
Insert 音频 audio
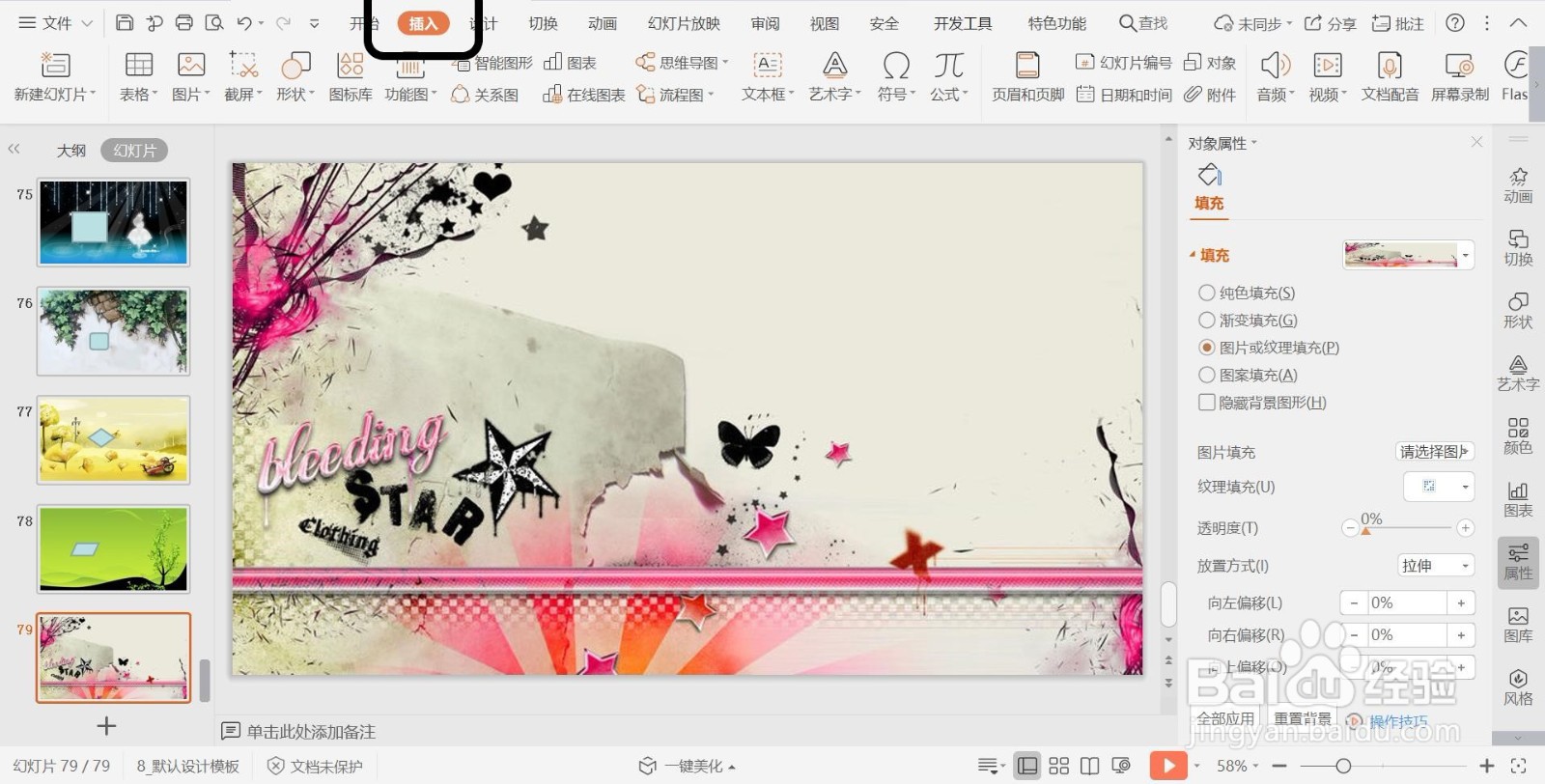click(1276, 77)
